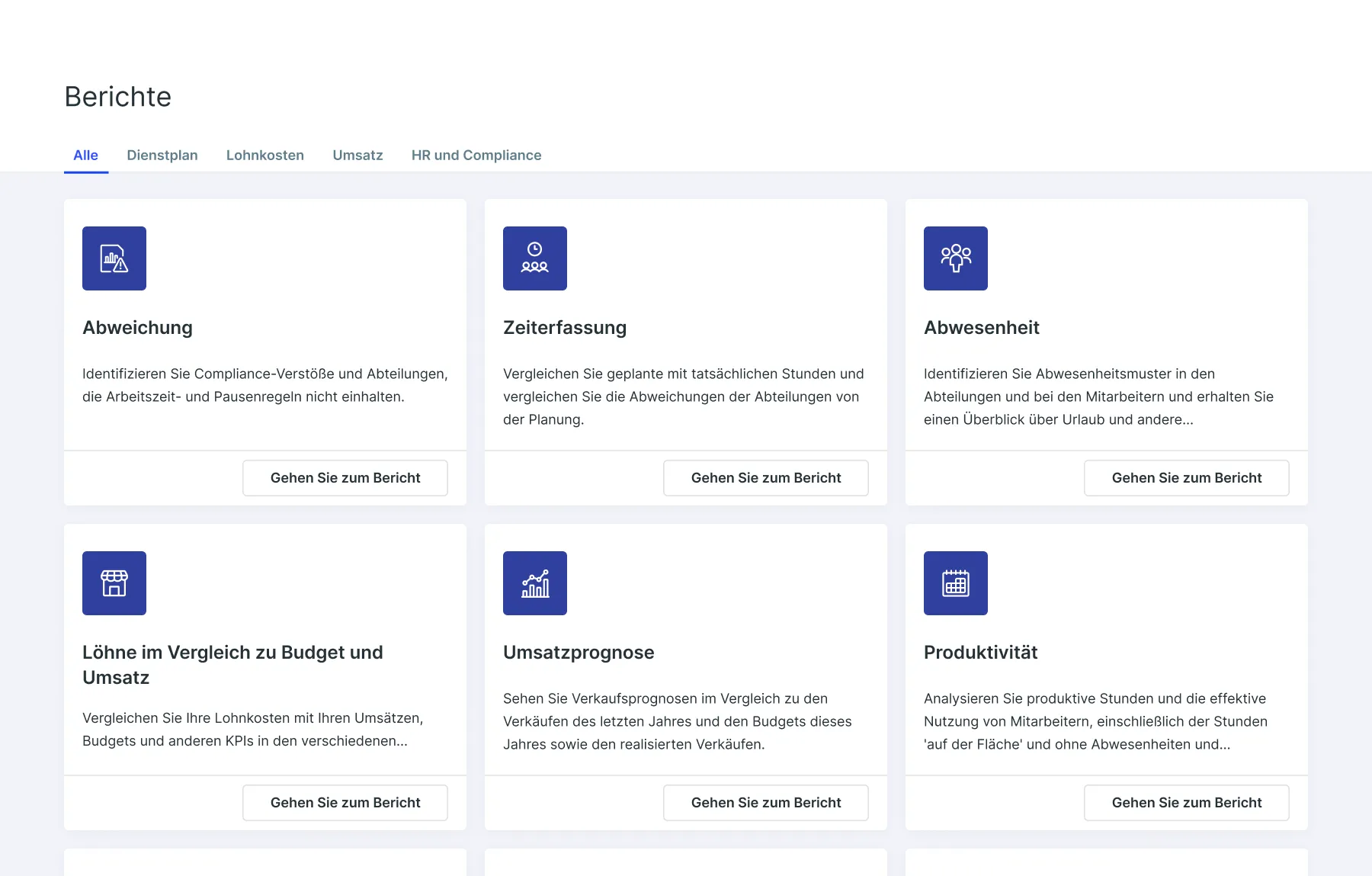
Task: Go to the Abweichung report
Action: tap(345, 478)
